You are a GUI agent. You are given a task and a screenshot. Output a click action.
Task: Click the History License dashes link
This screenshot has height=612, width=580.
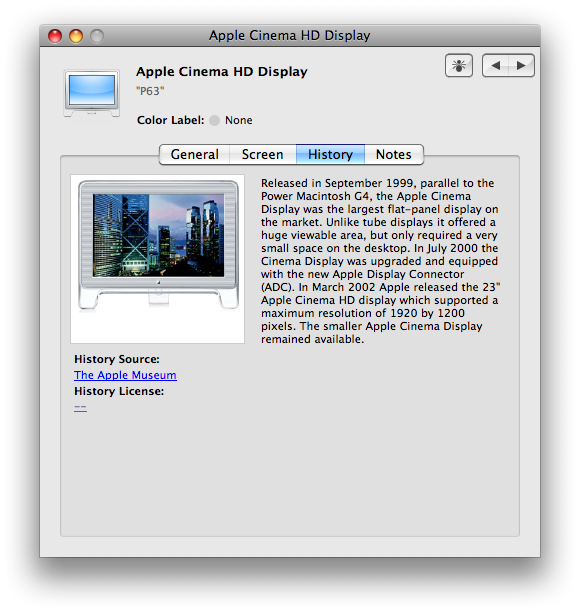(80, 407)
